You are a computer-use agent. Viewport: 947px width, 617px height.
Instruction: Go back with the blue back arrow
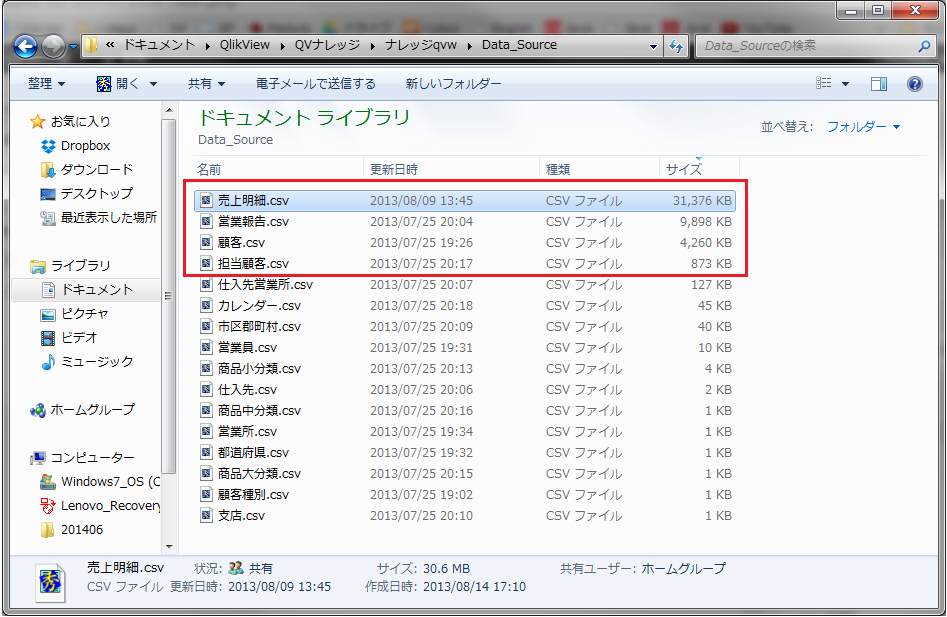(25, 46)
